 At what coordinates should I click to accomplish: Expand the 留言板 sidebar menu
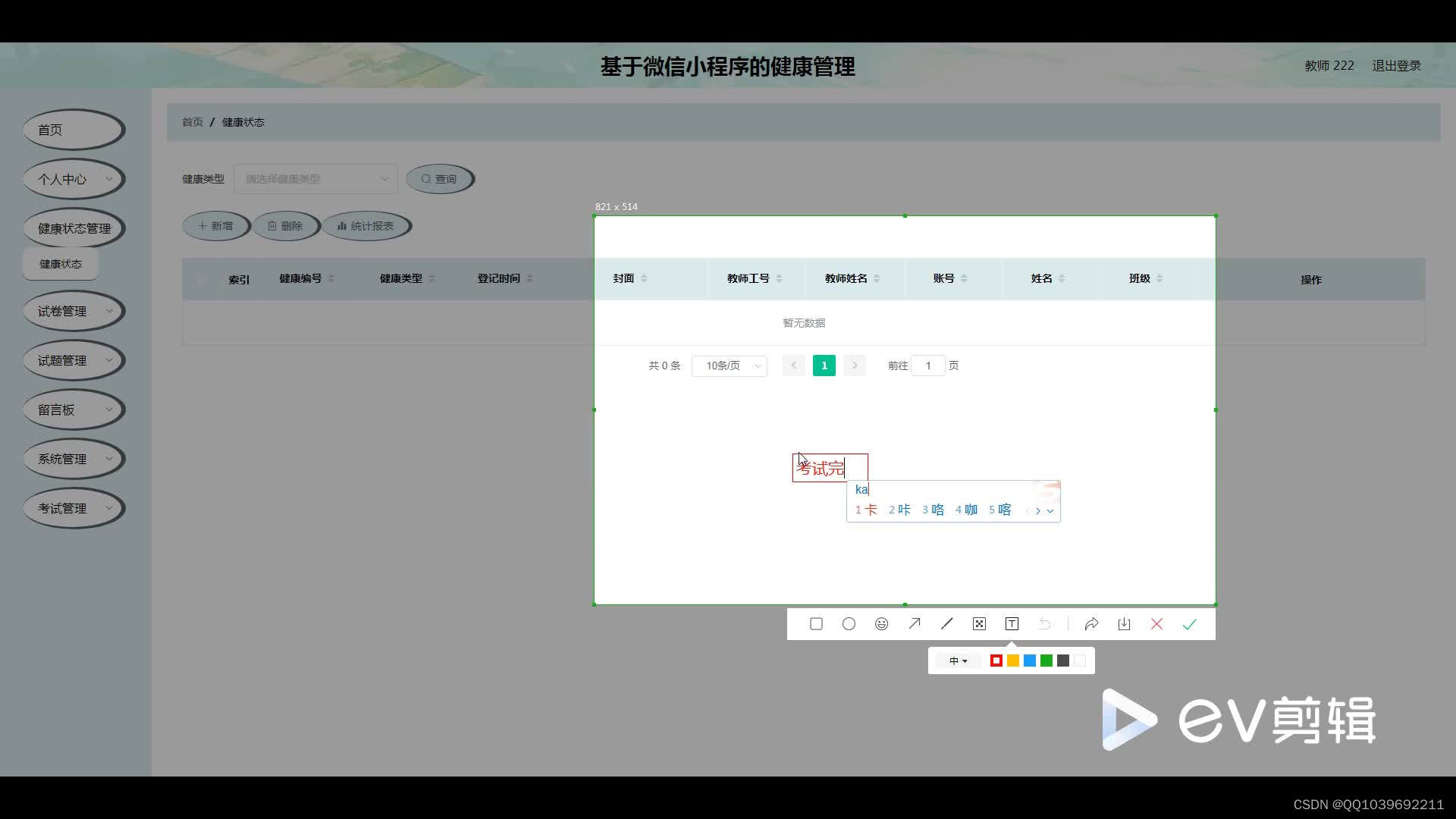click(74, 410)
